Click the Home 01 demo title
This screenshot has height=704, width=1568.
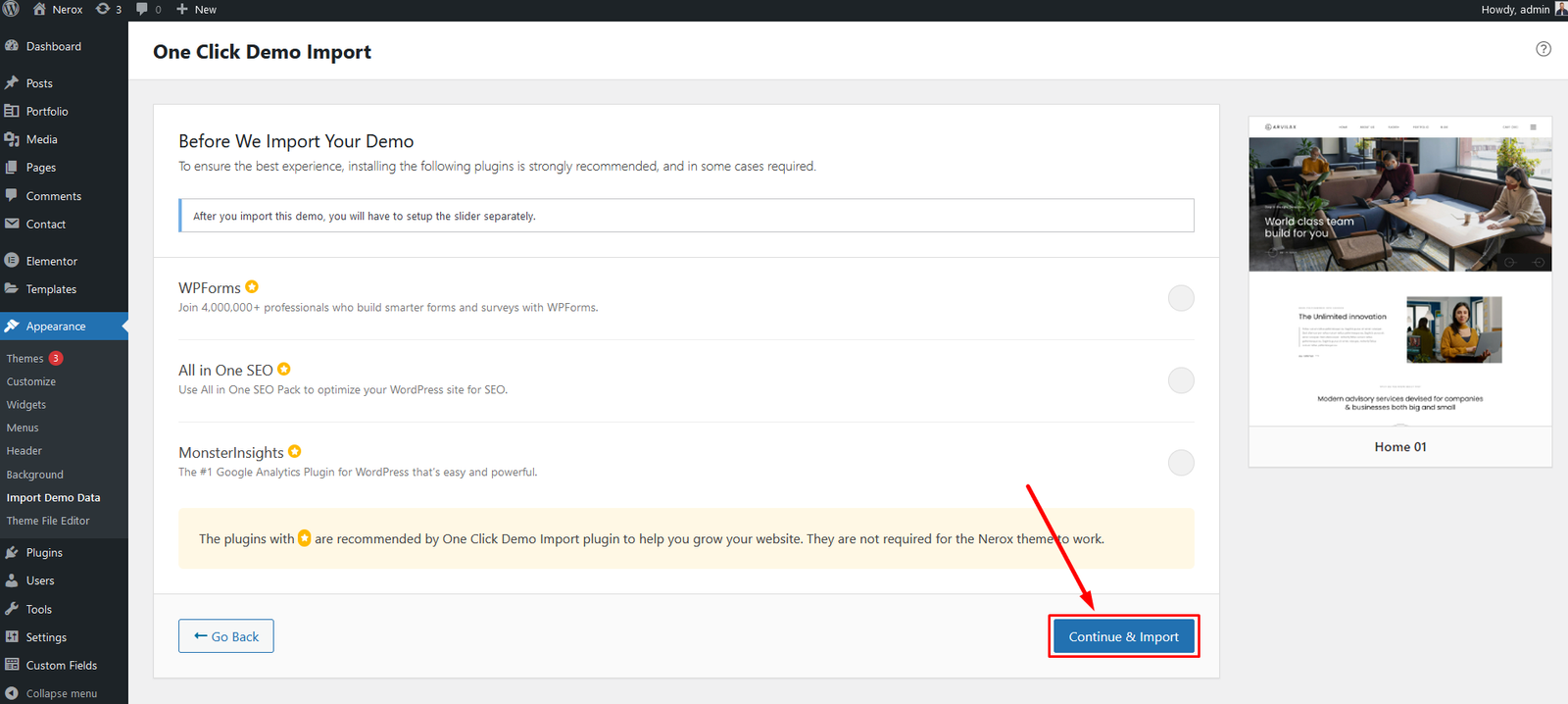pos(1400,447)
